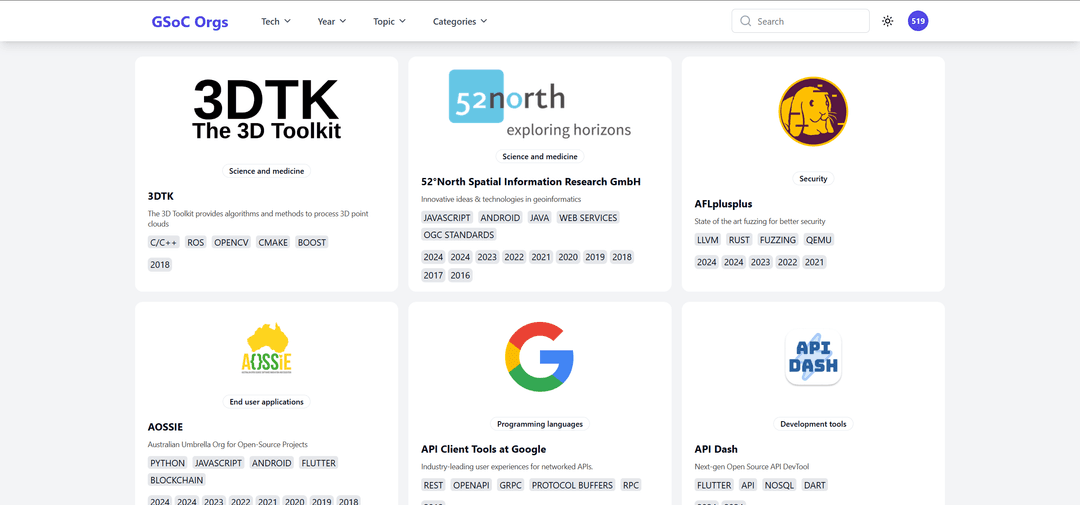1080x505 pixels.
Task: Click the NOSQL technology tag
Action: [779, 485]
